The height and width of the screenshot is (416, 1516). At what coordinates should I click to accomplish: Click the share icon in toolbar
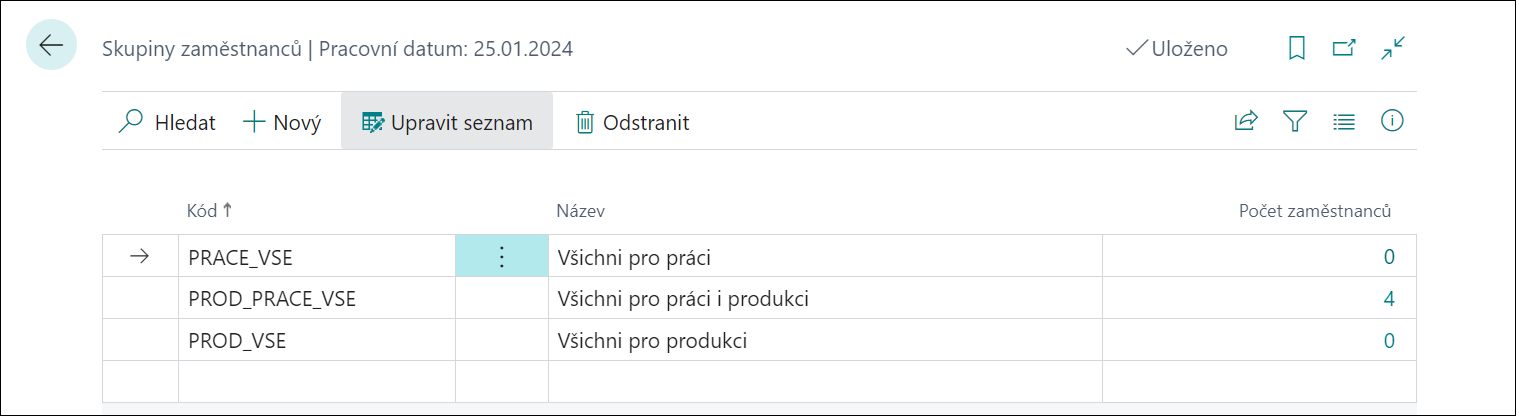[x=1245, y=122]
